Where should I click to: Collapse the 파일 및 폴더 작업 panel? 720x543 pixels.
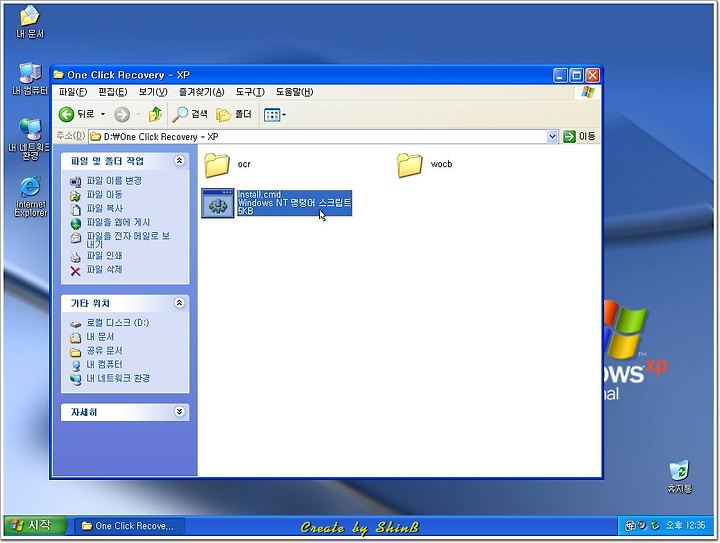click(179, 161)
